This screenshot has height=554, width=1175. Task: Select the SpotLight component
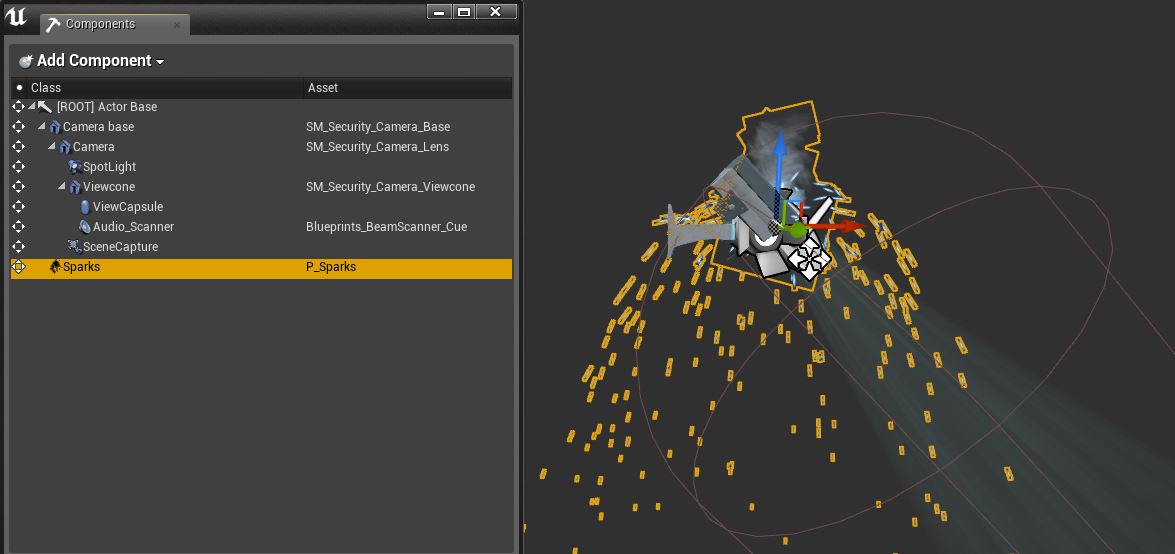(109, 166)
